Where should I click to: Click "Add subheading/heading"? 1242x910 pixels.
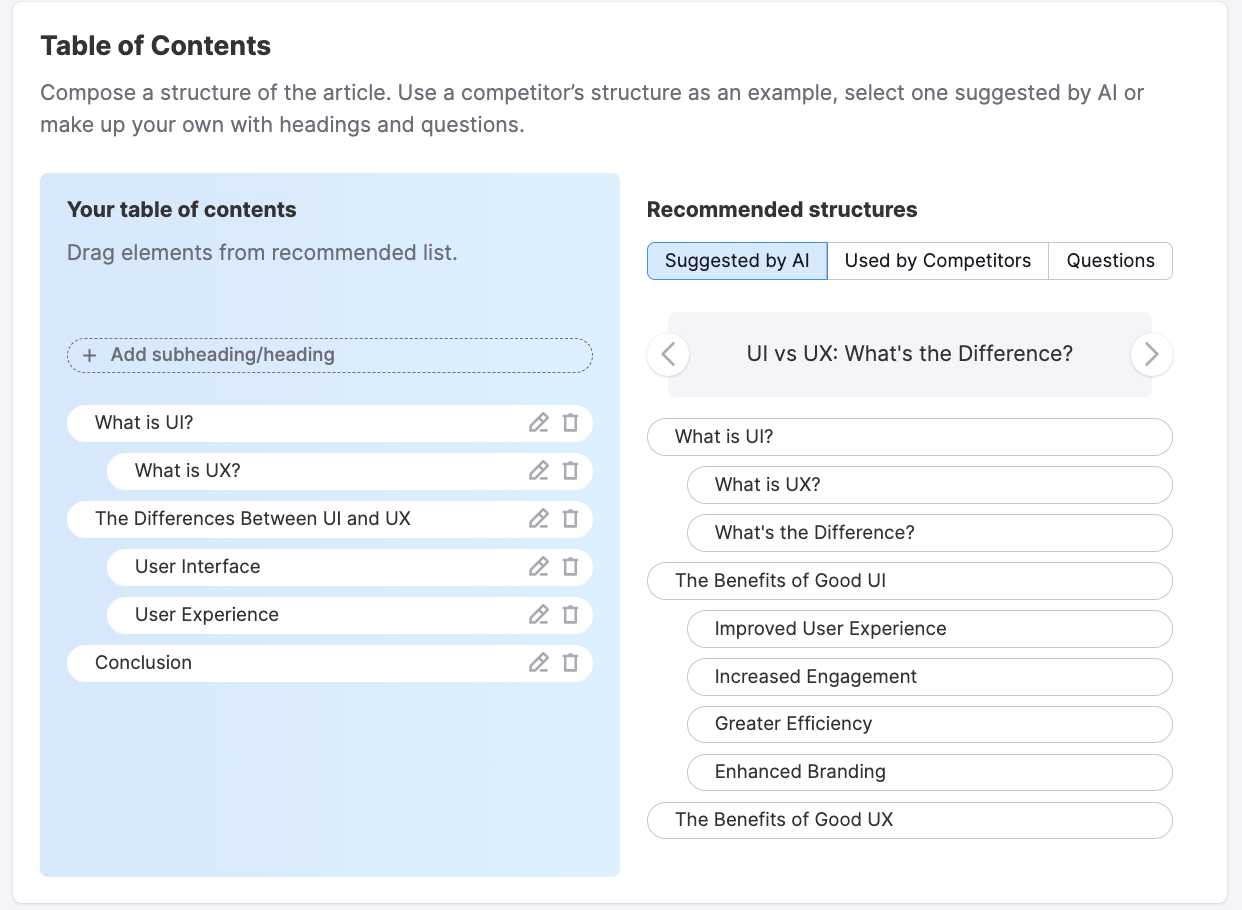pyautogui.click(x=329, y=355)
